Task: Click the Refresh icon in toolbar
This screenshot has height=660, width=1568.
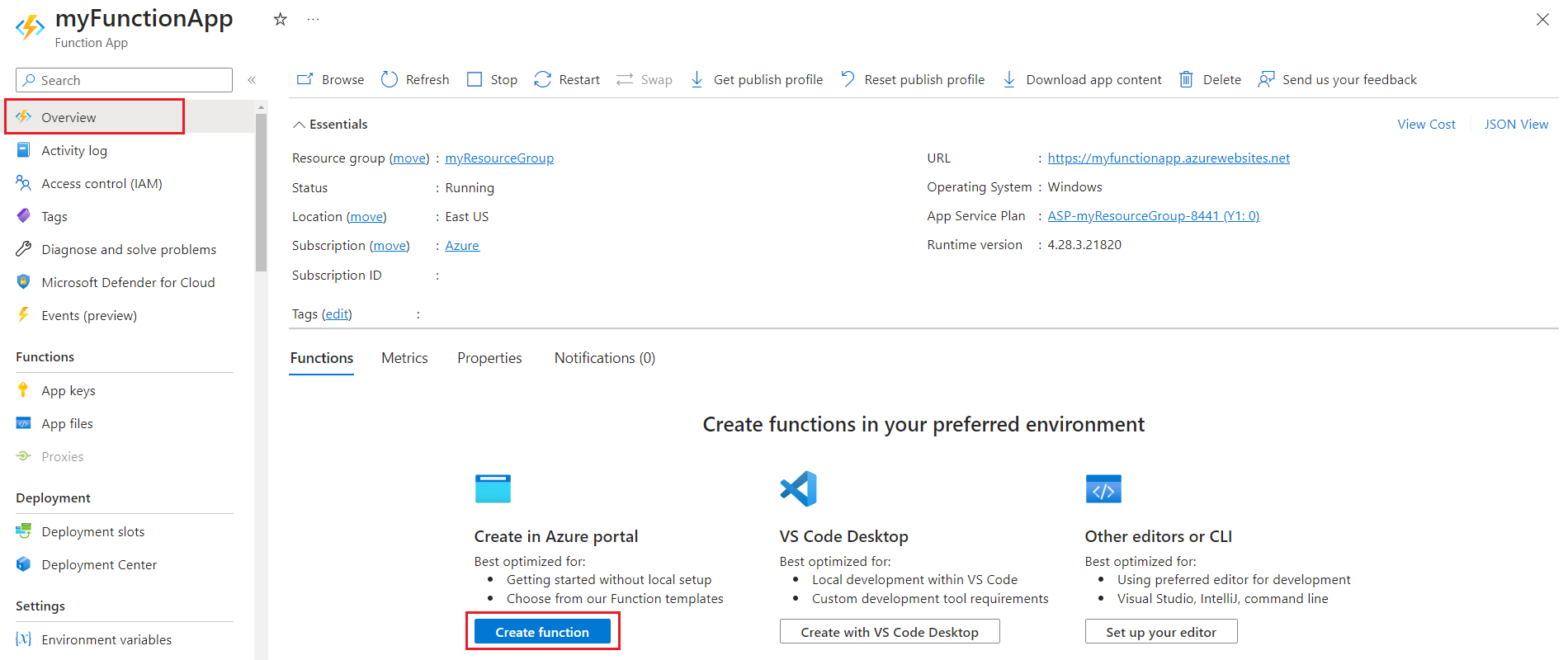Action: click(x=390, y=79)
